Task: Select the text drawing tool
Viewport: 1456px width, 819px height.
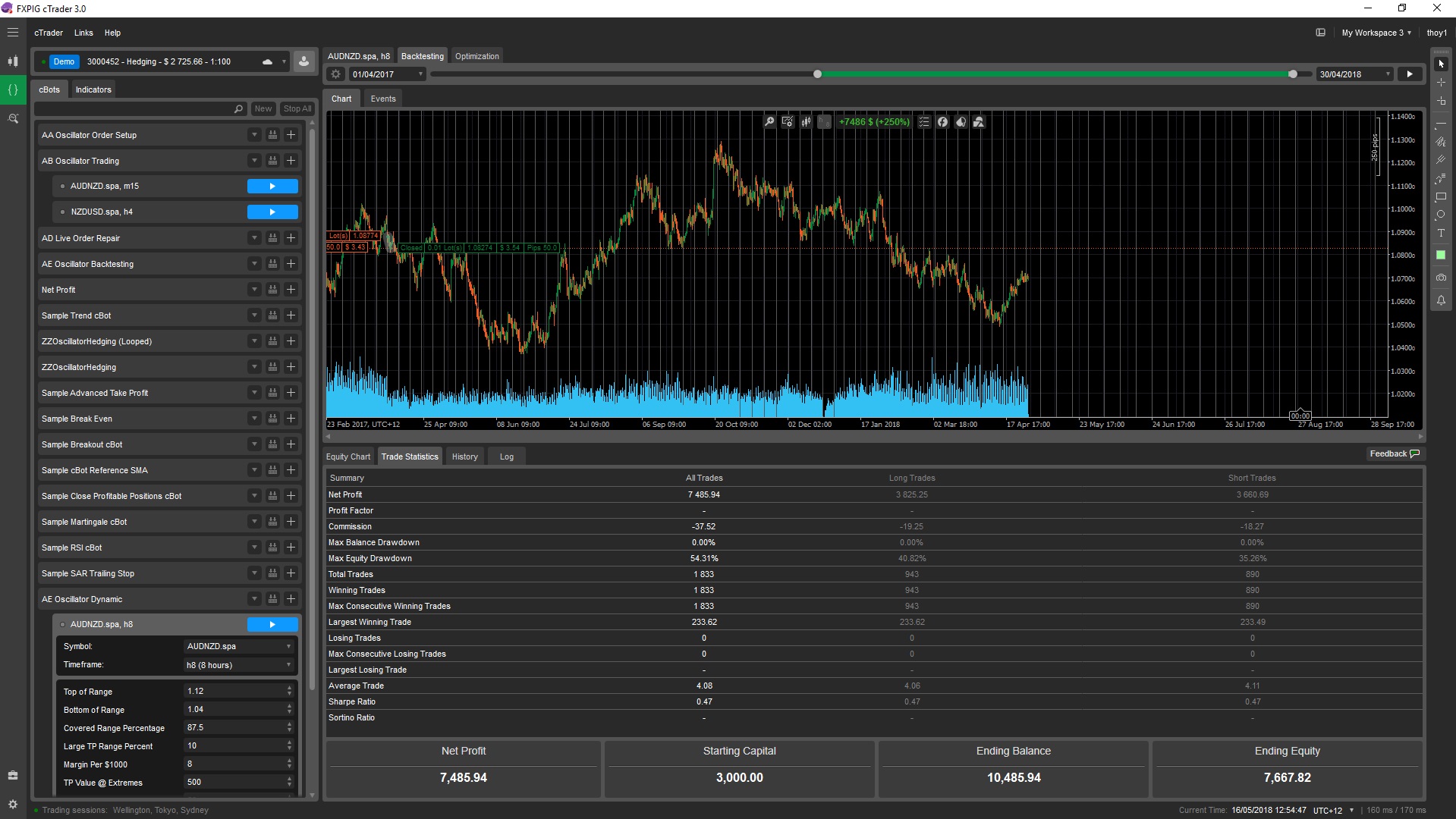Action: click(1440, 234)
